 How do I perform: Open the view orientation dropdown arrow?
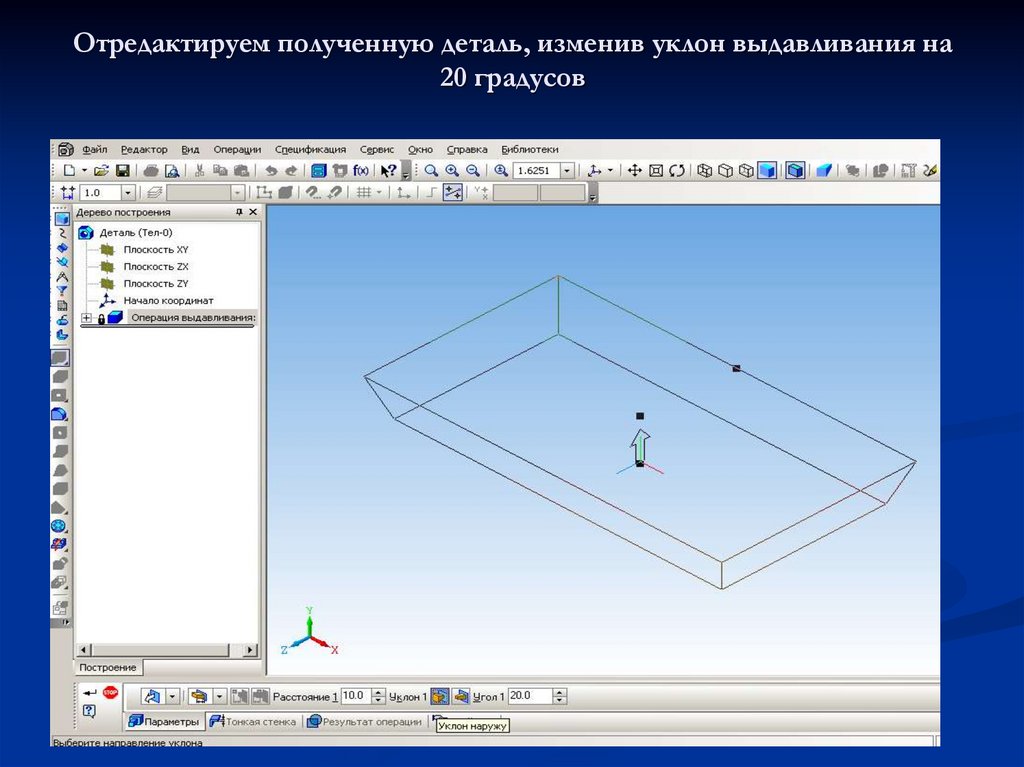click(x=611, y=171)
